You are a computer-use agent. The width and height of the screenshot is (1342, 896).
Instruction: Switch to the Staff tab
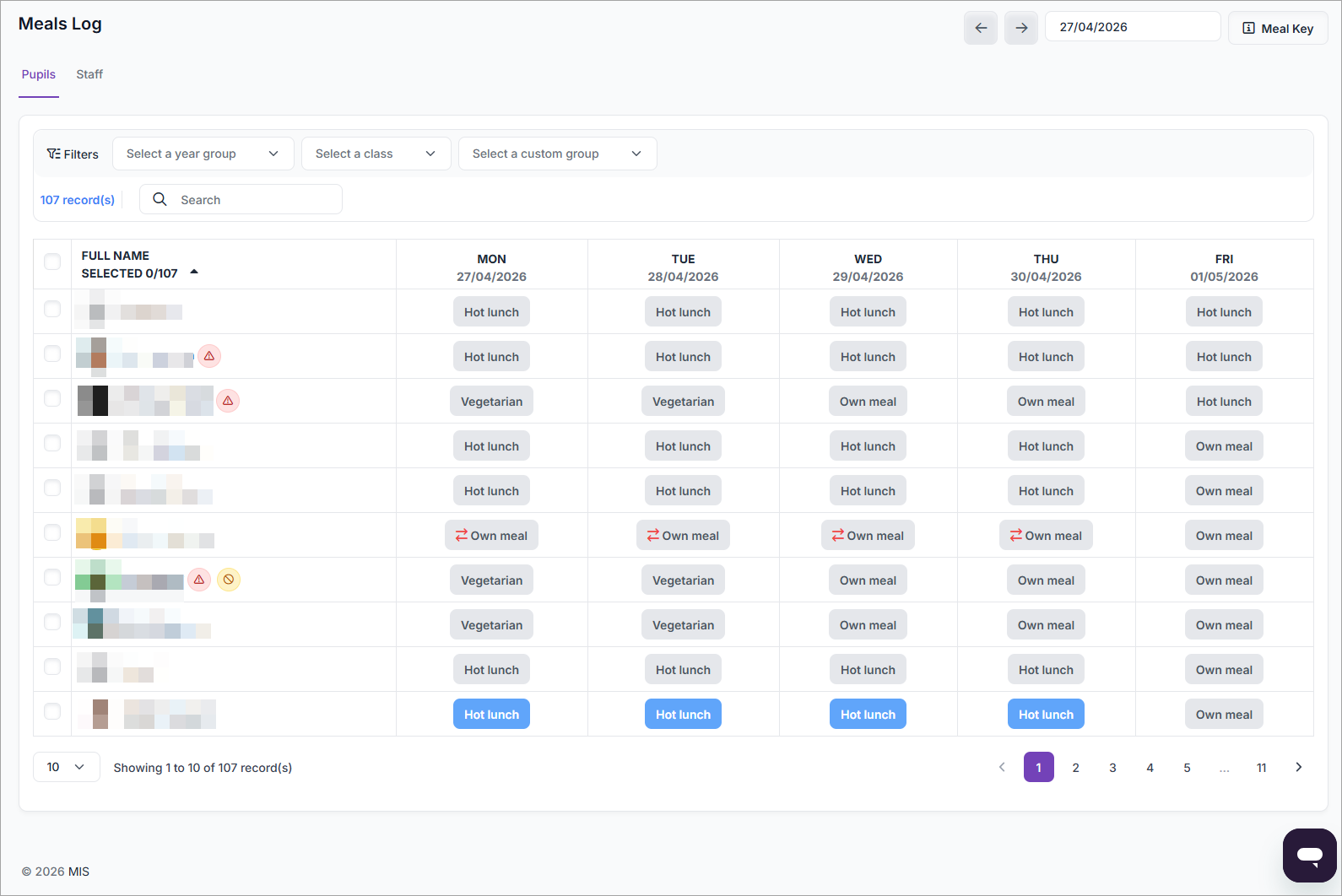click(89, 74)
